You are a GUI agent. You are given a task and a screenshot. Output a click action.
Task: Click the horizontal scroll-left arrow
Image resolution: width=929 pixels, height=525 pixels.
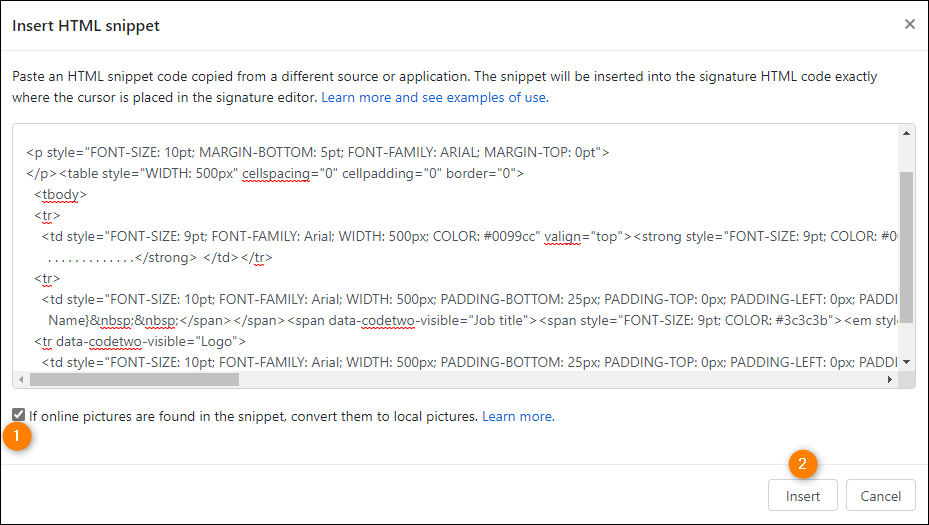click(21, 379)
